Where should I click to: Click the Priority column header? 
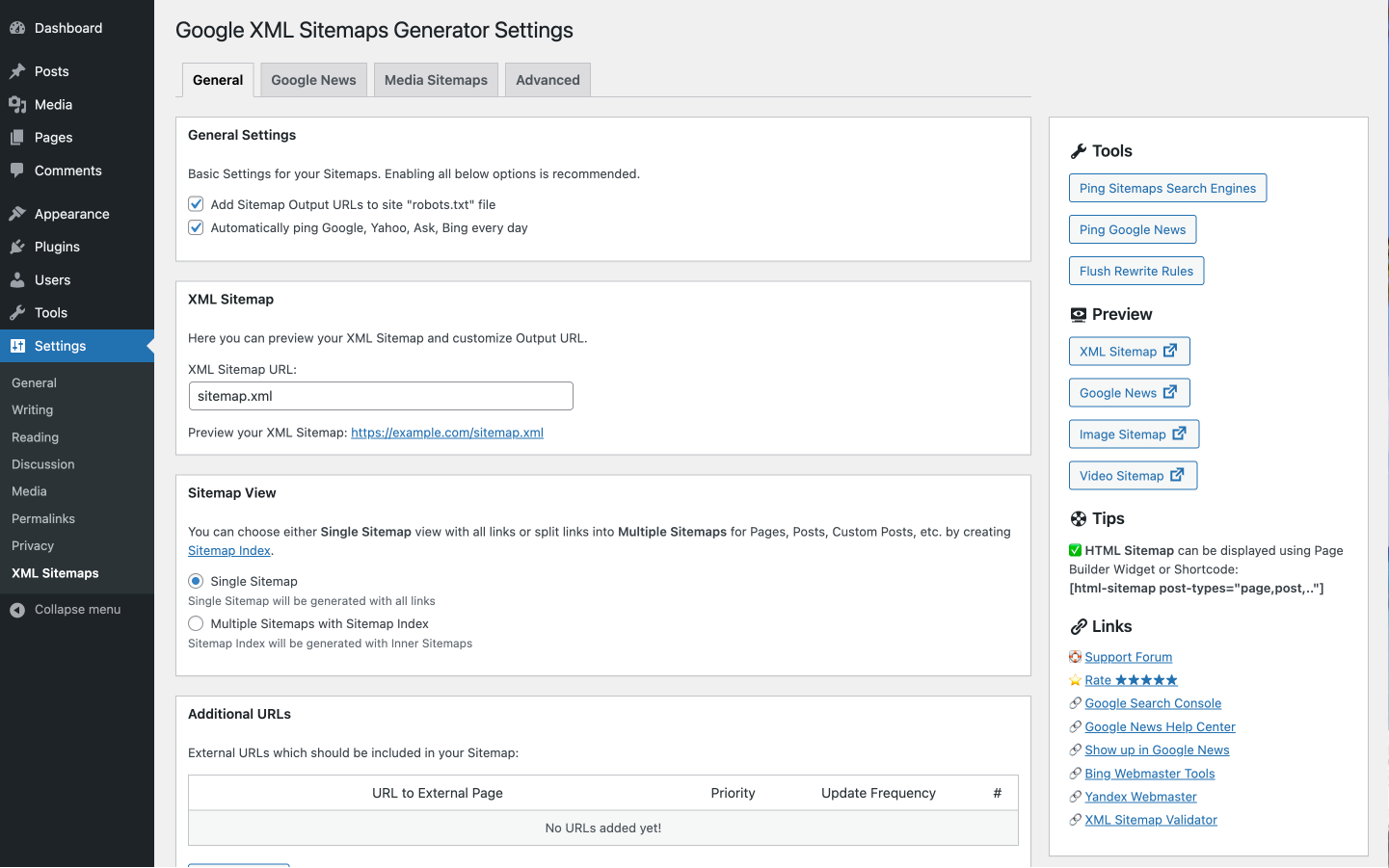pyautogui.click(x=733, y=793)
